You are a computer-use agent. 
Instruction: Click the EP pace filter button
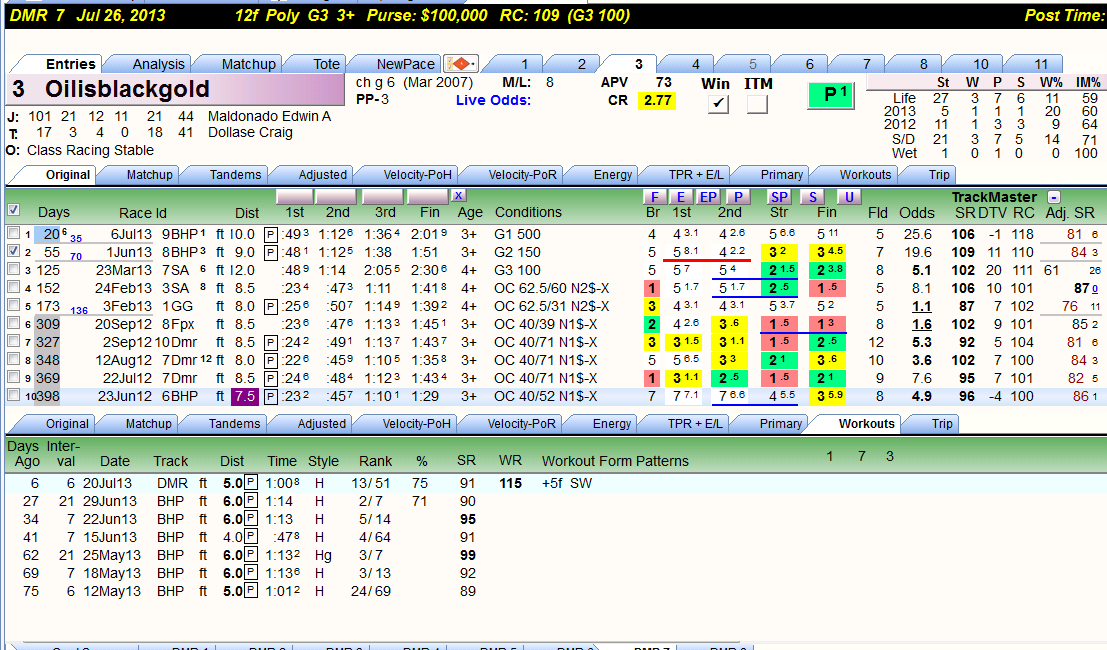point(707,197)
